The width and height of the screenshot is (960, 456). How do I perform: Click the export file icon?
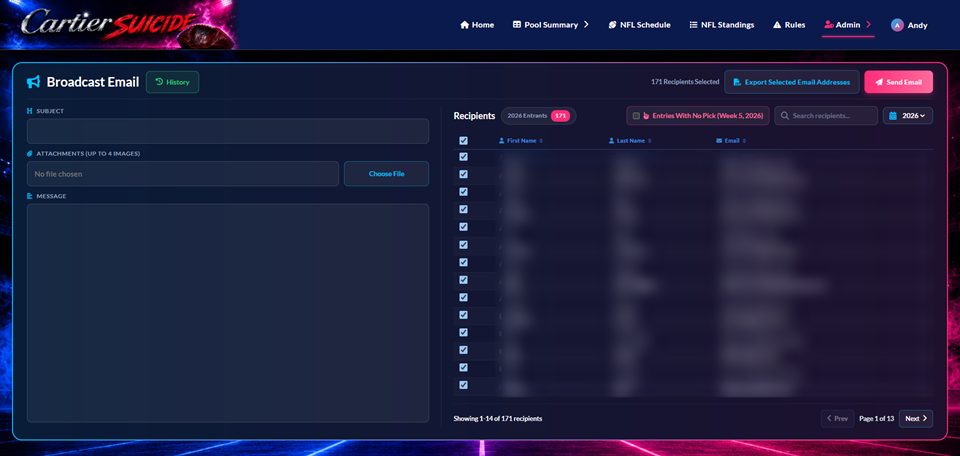point(737,82)
